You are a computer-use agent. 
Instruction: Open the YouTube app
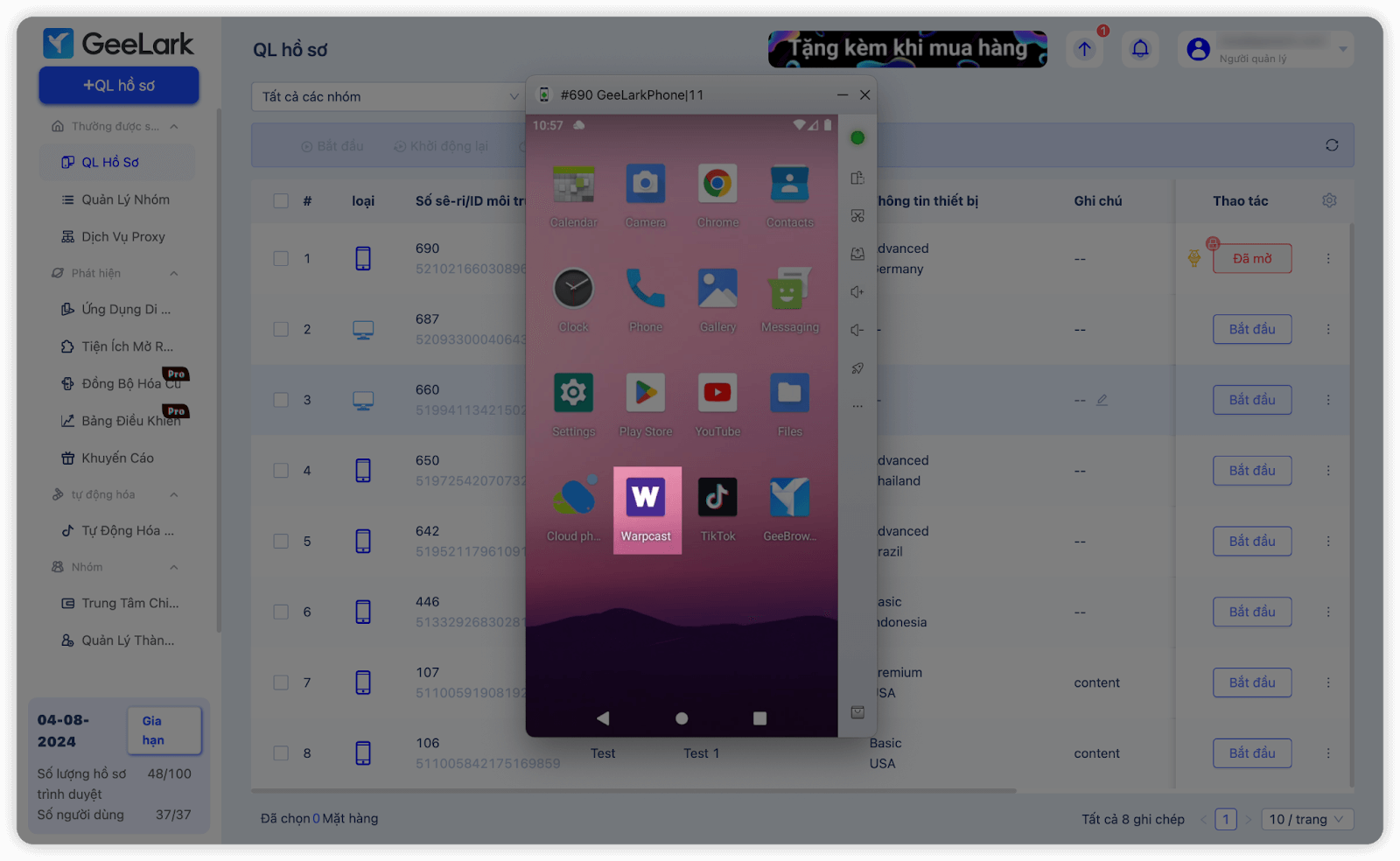pos(717,404)
